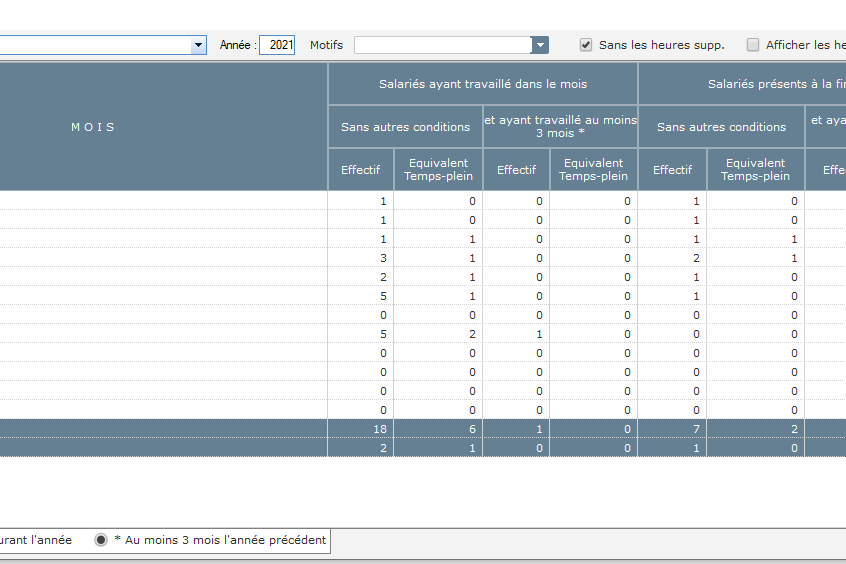
Task: Click the leftmost Equivalent Temps-plein column header
Action: pyautogui.click(x=438, y=170)
